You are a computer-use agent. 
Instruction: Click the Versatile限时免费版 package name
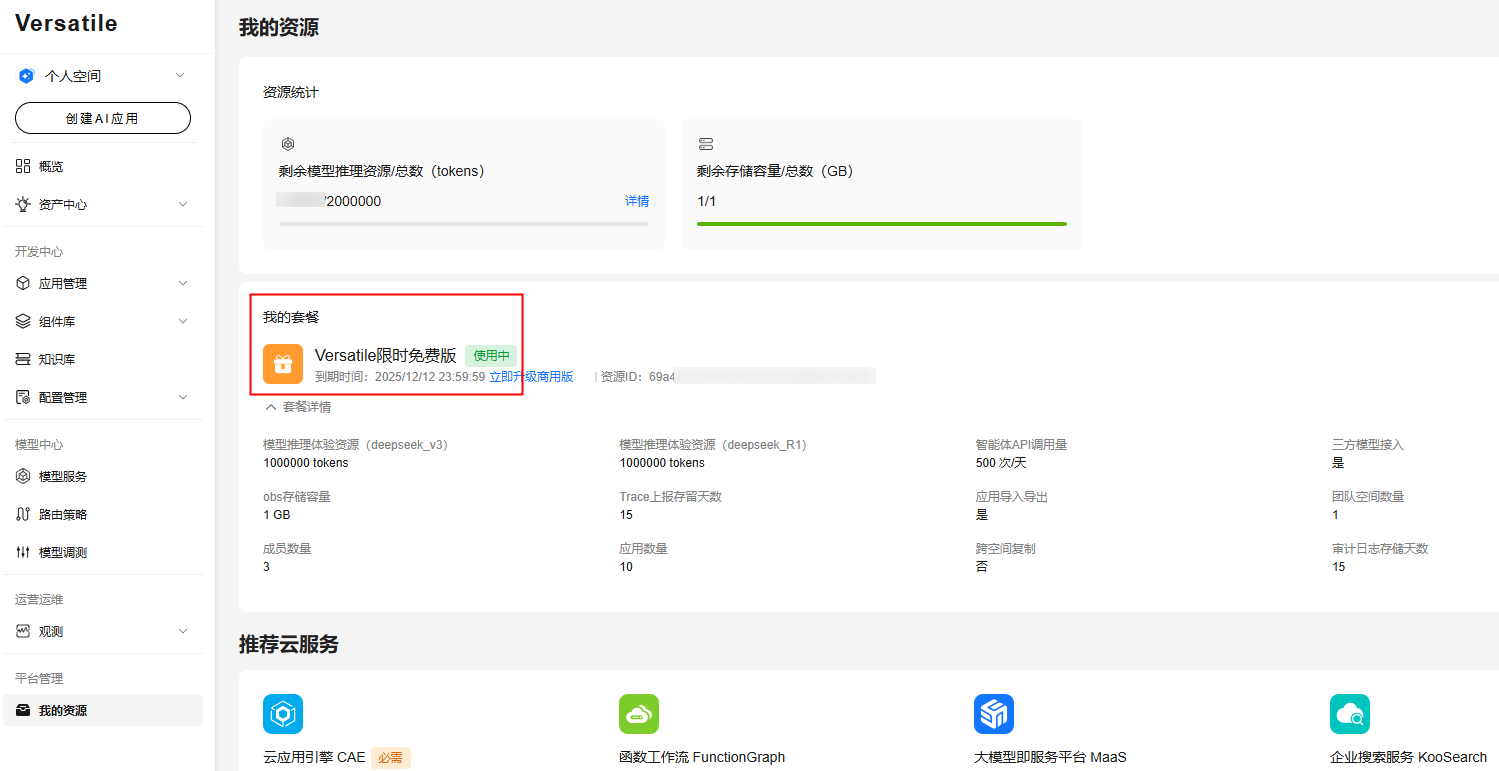pyautogui.click(x=386, y=355)
